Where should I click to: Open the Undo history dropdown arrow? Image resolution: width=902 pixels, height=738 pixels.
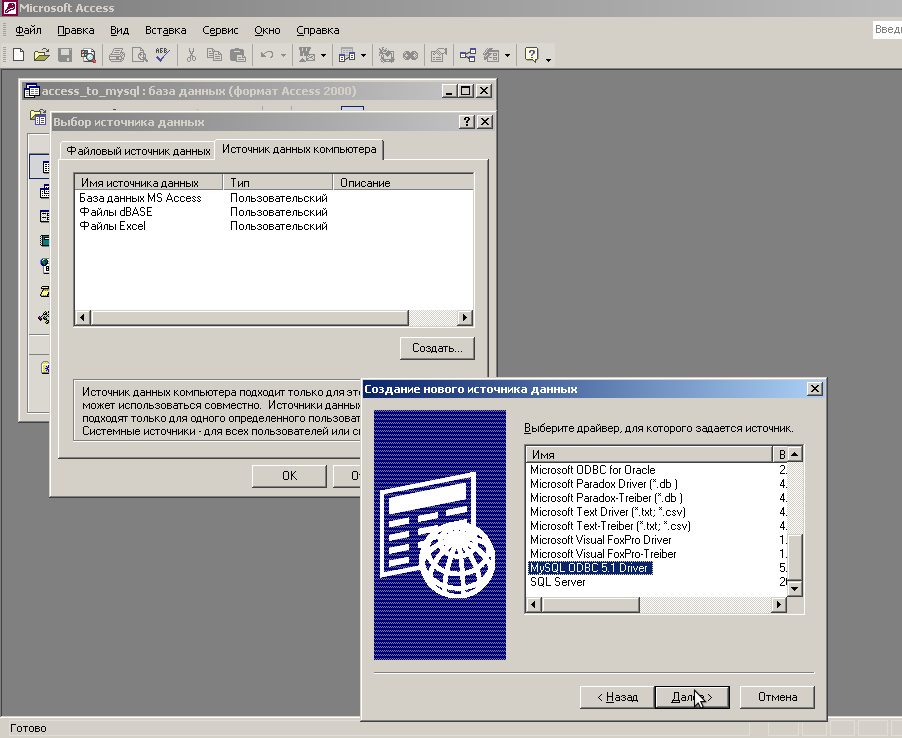pos(283,55)
